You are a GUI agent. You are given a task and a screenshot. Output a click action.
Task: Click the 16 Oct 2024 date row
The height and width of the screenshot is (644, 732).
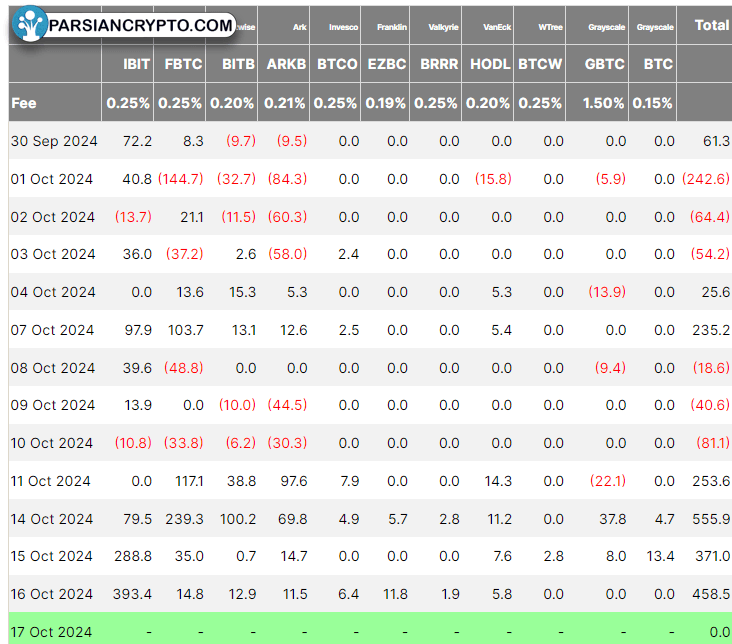tap(51, 594)
